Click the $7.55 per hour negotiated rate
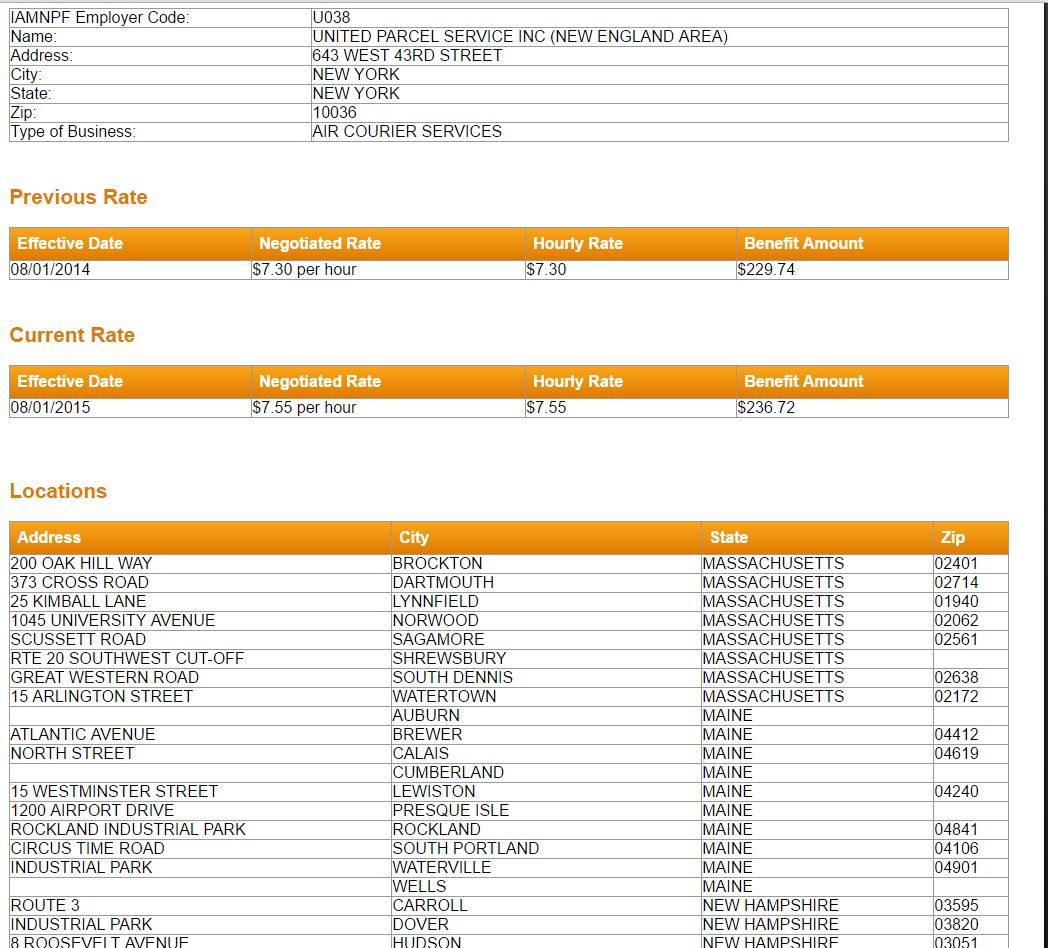Image resolution: width=1048 pixels, height=948 pixels. [x=304, y=407]
